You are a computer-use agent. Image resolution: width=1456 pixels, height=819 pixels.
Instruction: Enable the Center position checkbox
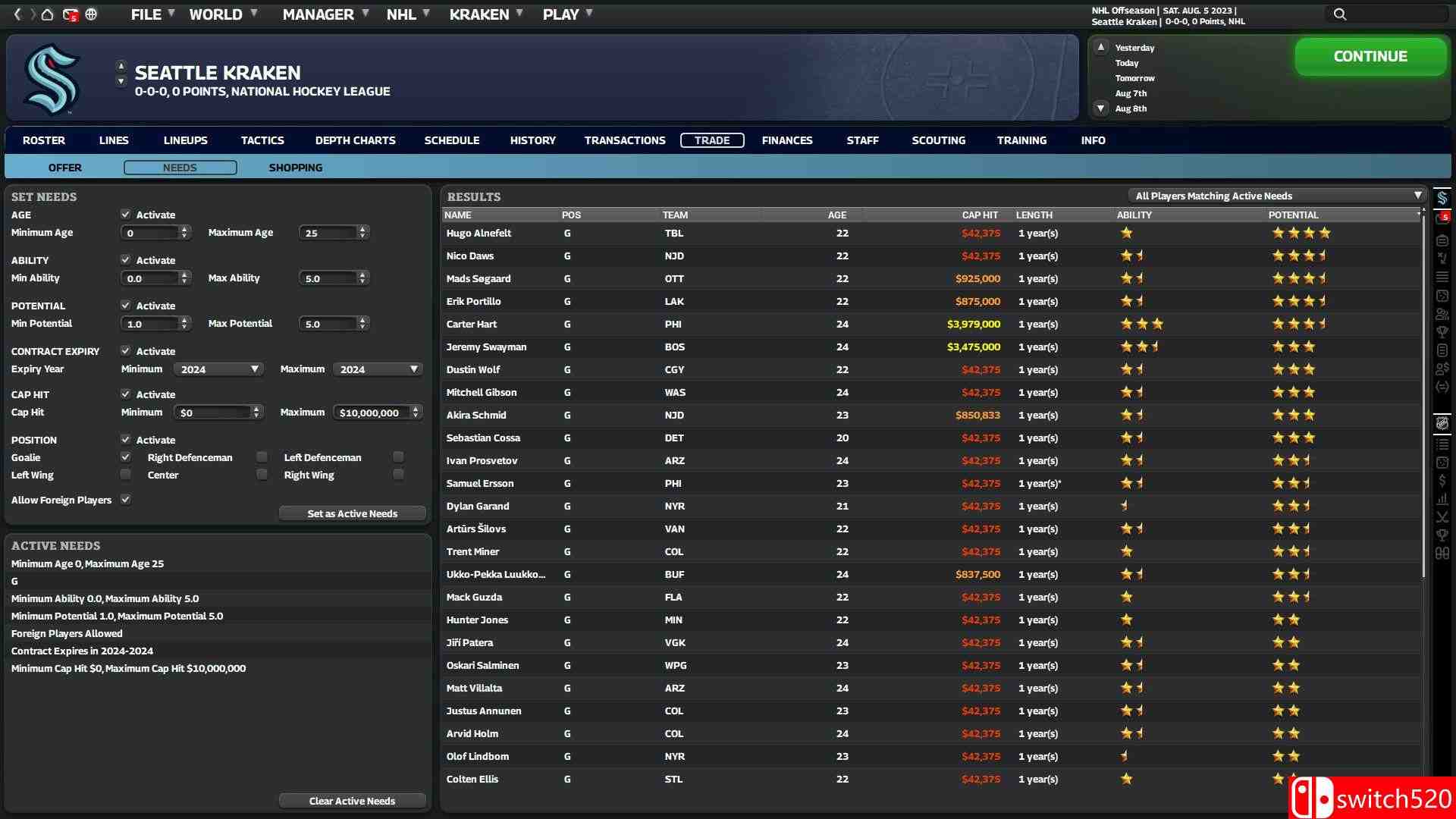262,475
